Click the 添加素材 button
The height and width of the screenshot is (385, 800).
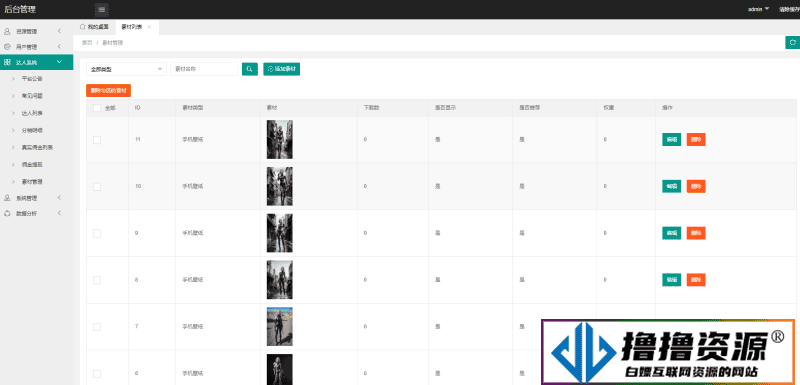click(282, 69)
